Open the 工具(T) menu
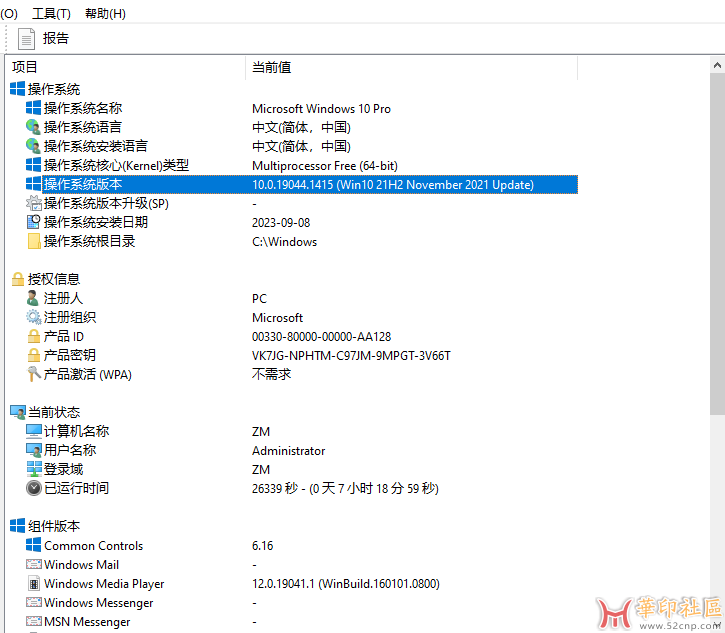This screenshot has width=725, height=633. [51, 13]
